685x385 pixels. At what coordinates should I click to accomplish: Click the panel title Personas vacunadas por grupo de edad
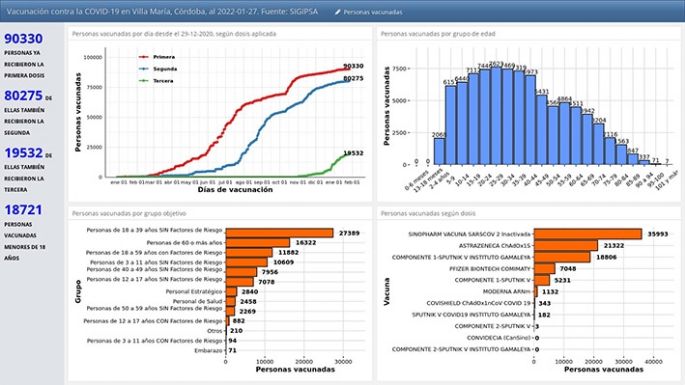(438, 34)
